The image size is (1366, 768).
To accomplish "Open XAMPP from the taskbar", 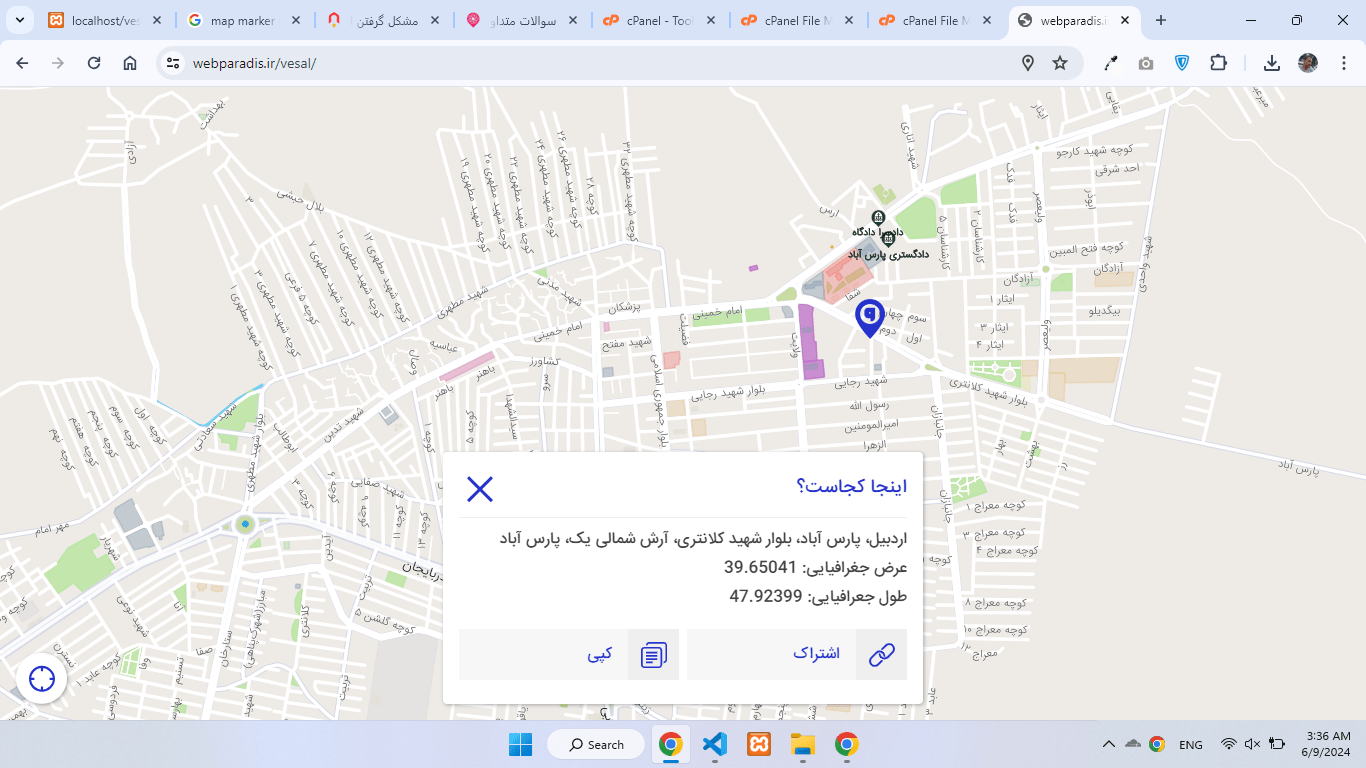I will (x=758, y=744).
